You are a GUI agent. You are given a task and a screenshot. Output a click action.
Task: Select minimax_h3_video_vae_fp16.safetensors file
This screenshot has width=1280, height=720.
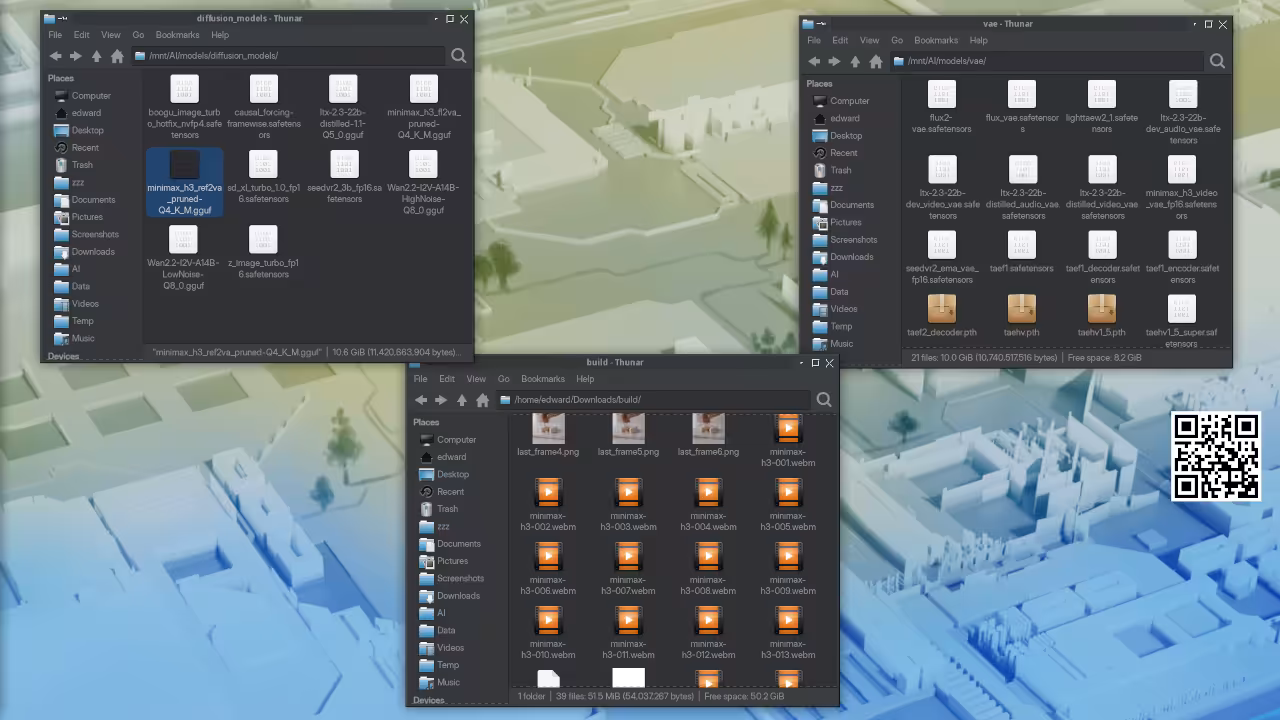pos(1182,189)
